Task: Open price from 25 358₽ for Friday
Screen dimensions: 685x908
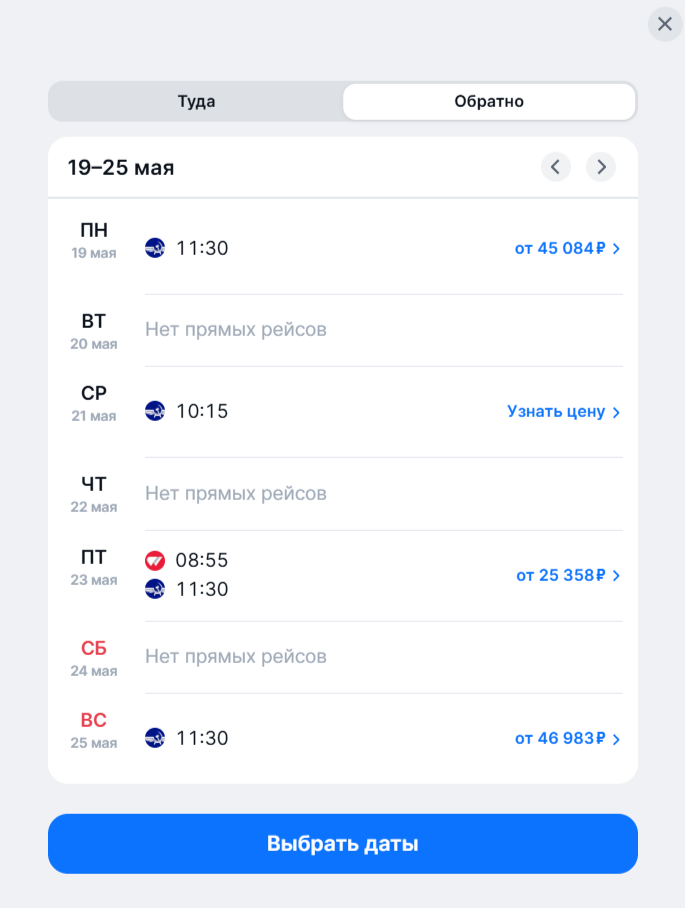Action: [x=567, y=575]
